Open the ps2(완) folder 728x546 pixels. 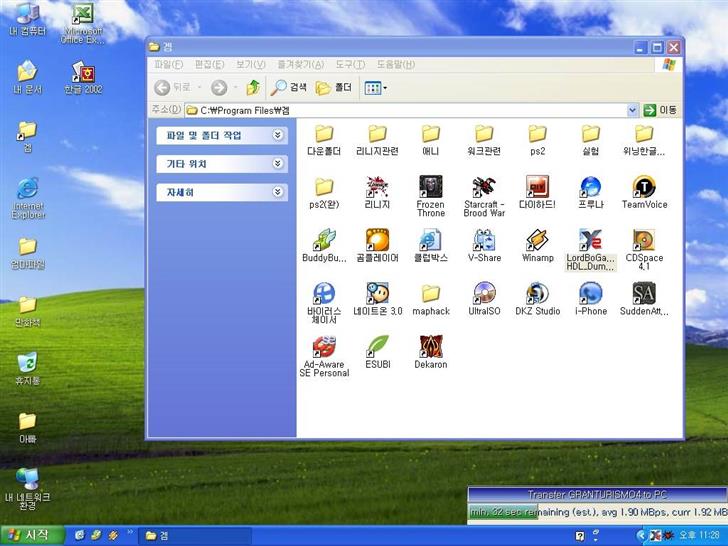[324, 192]
